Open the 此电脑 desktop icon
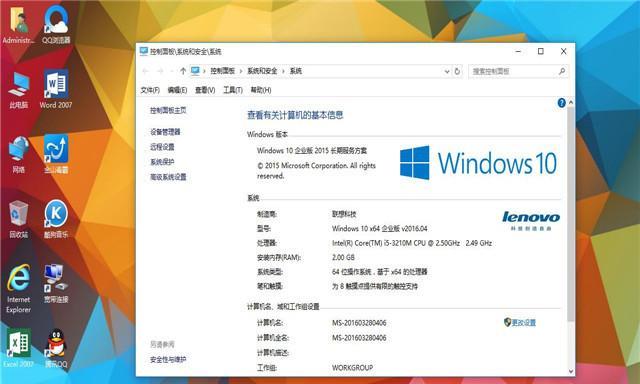 pos(18,90)
